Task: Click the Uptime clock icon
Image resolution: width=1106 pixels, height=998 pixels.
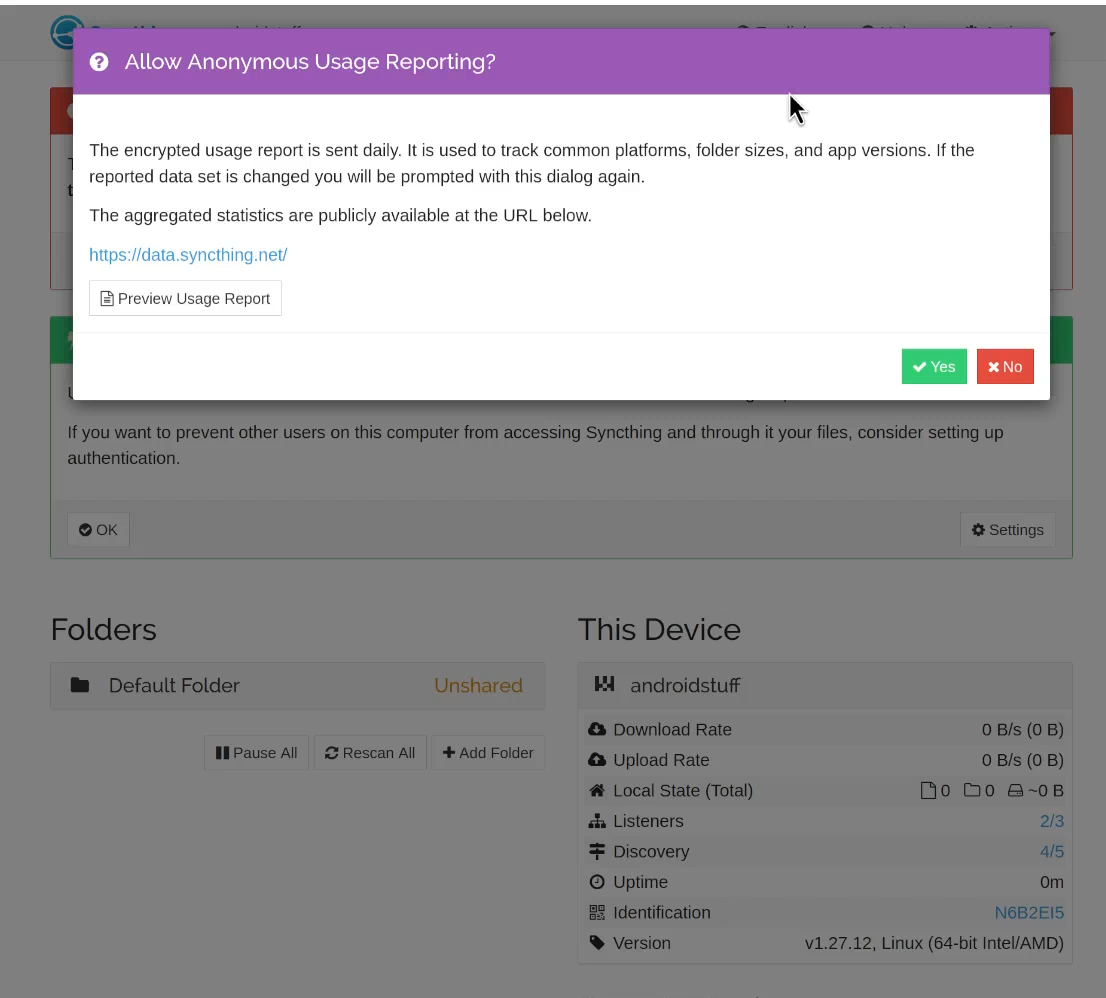Action: (x=597, y=882)
